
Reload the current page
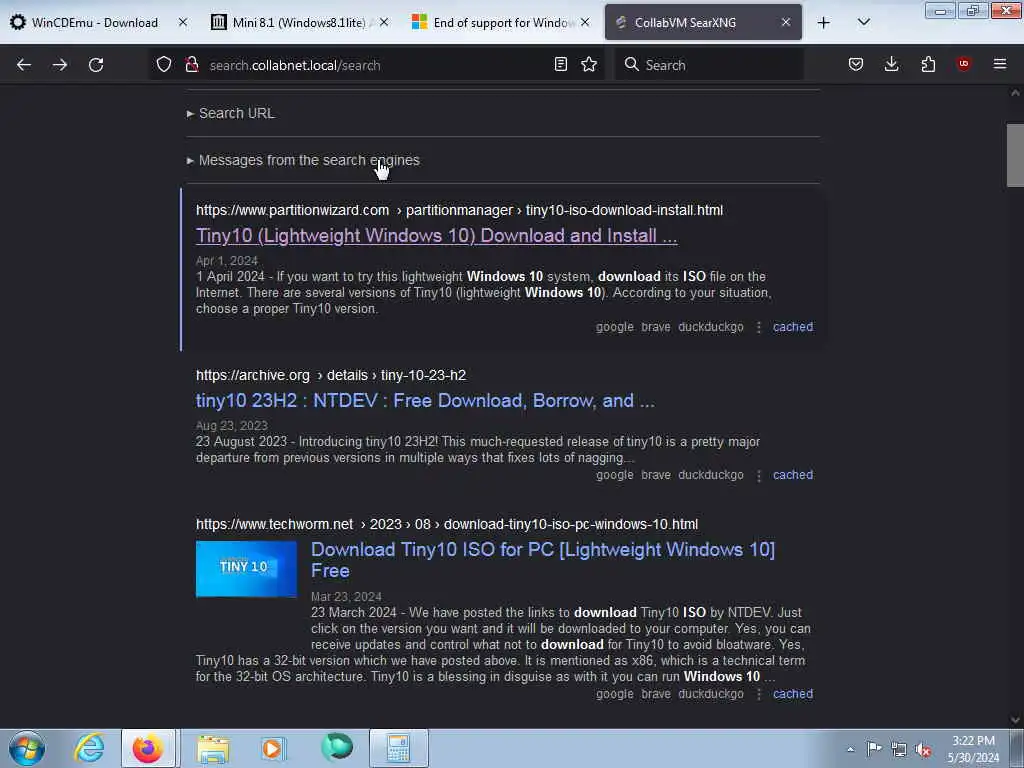pyautogui.click(x=96, y=65)
